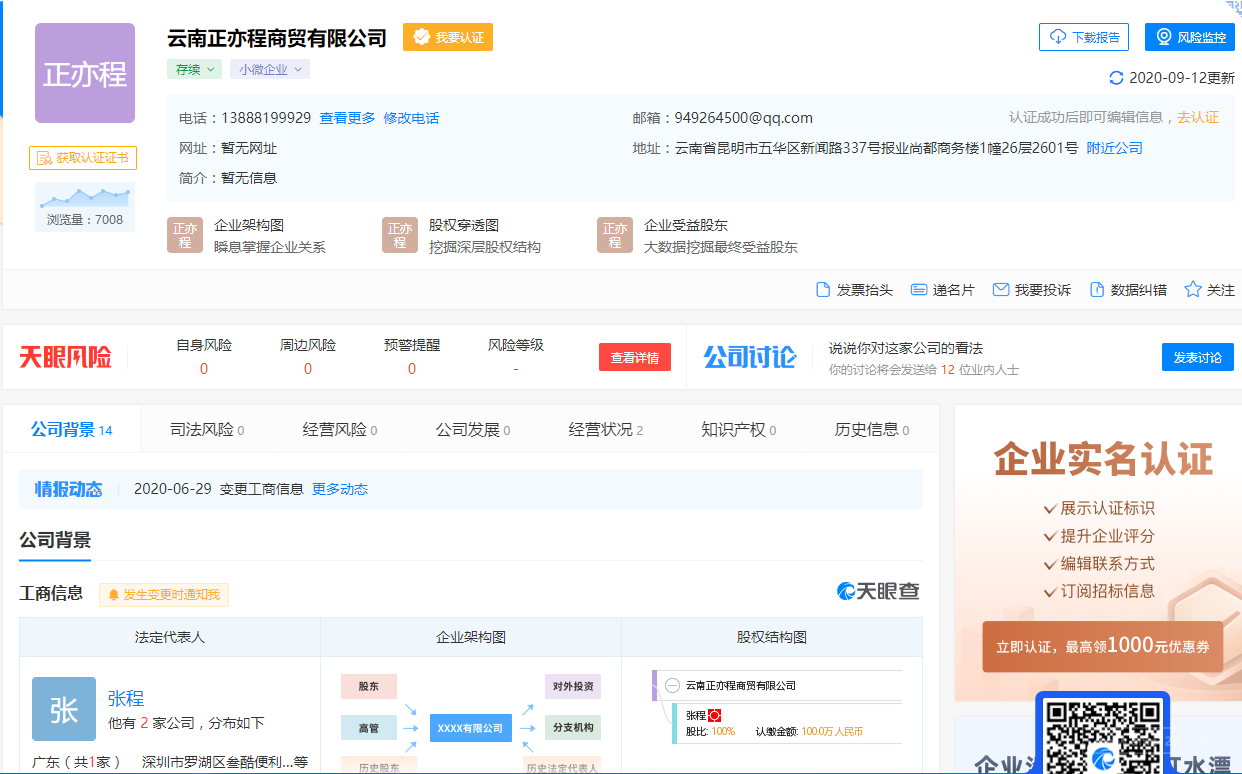Screen dimensions: 1242x774
Task: Switch to 历史信息 tab
Action: 872,430
